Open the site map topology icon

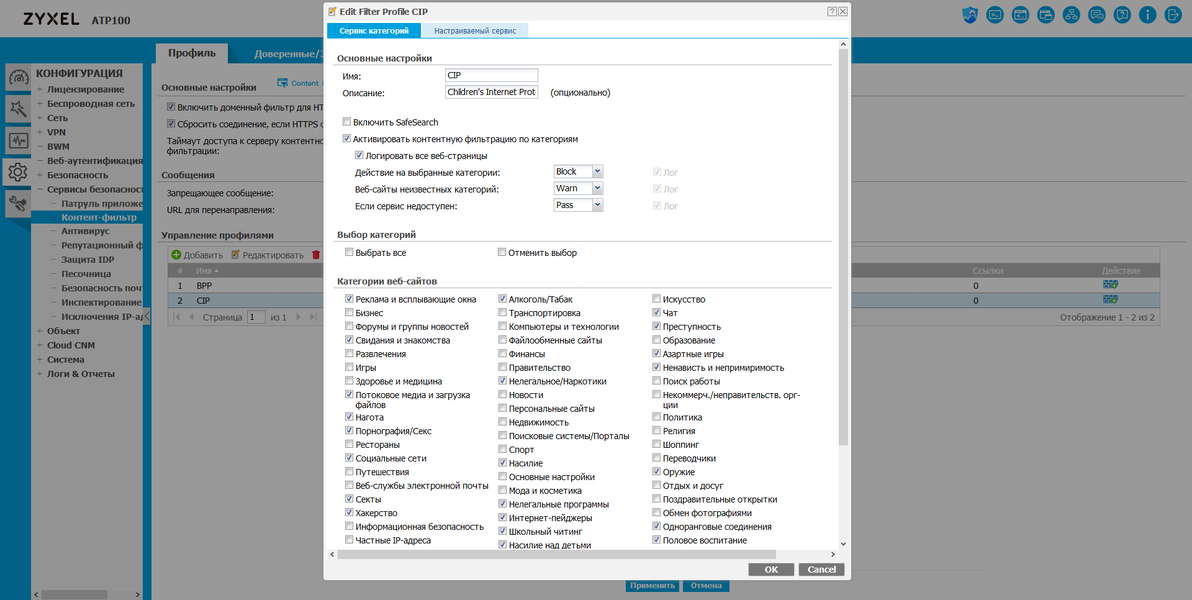pos(1071,14)
